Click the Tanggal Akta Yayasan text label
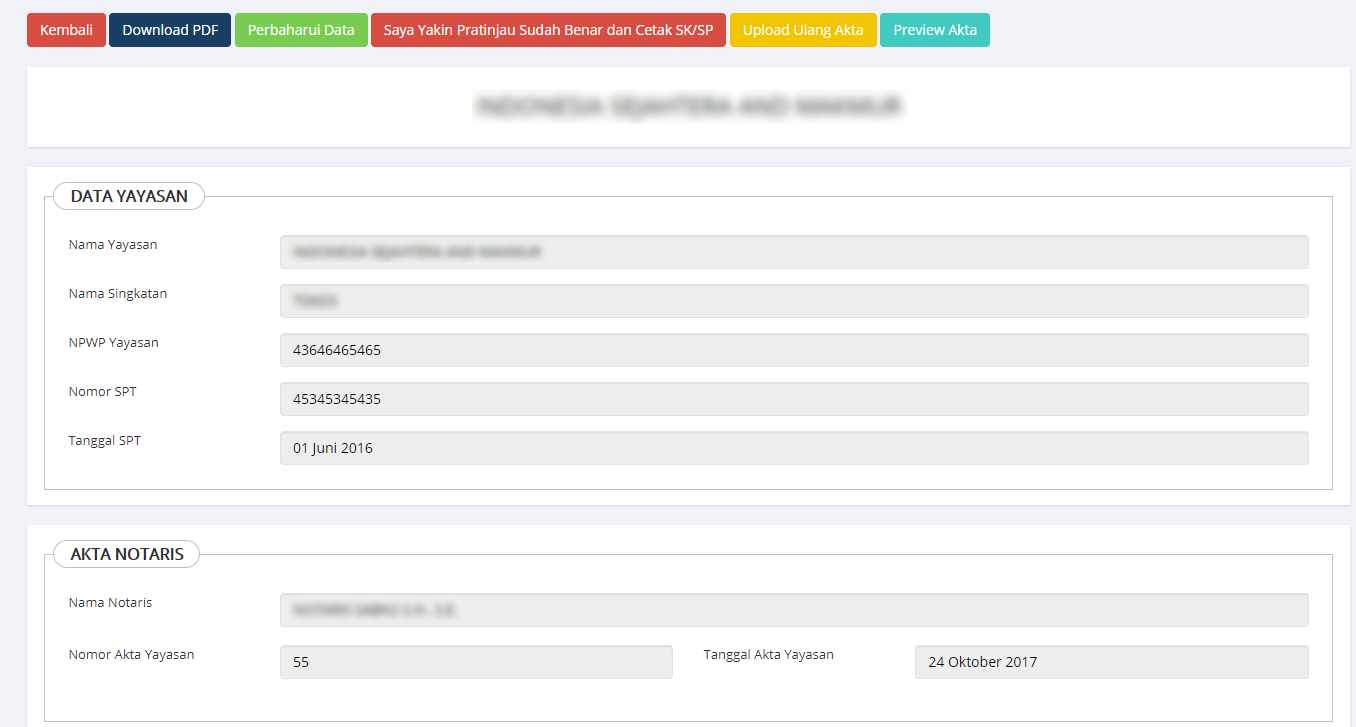Viewport: 1356px width, 727px height. click(768, 655)
